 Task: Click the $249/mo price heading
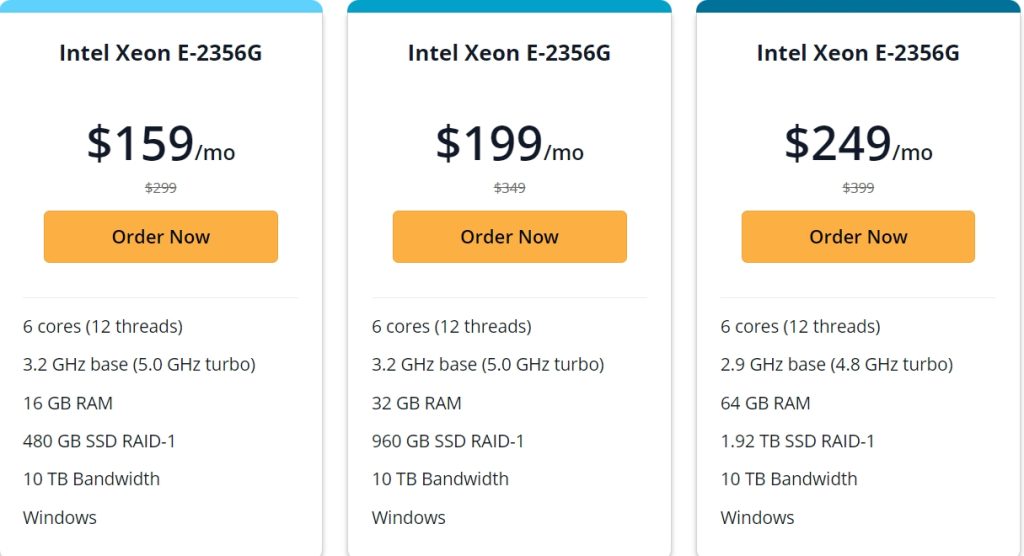pos(858,144)
